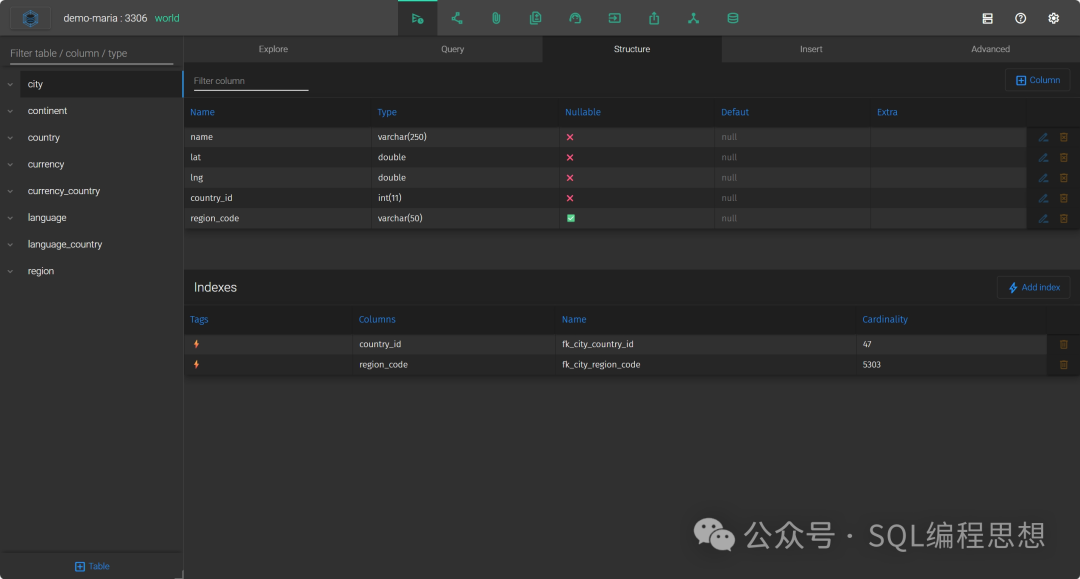Viewport: 1080px width, 579px height.
Task: Expand the language table chevron
Action: click(10, 218)
